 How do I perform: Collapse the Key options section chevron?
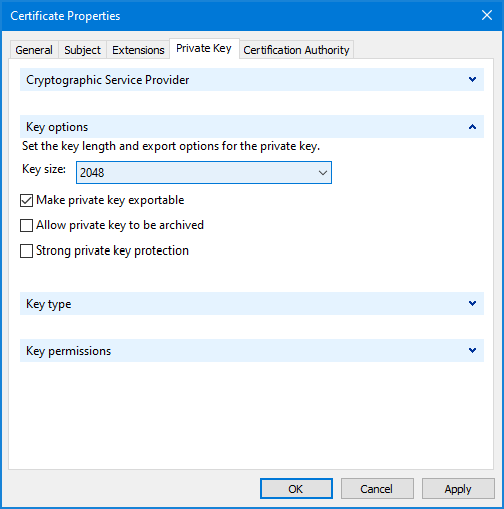[x=472, y=127]
